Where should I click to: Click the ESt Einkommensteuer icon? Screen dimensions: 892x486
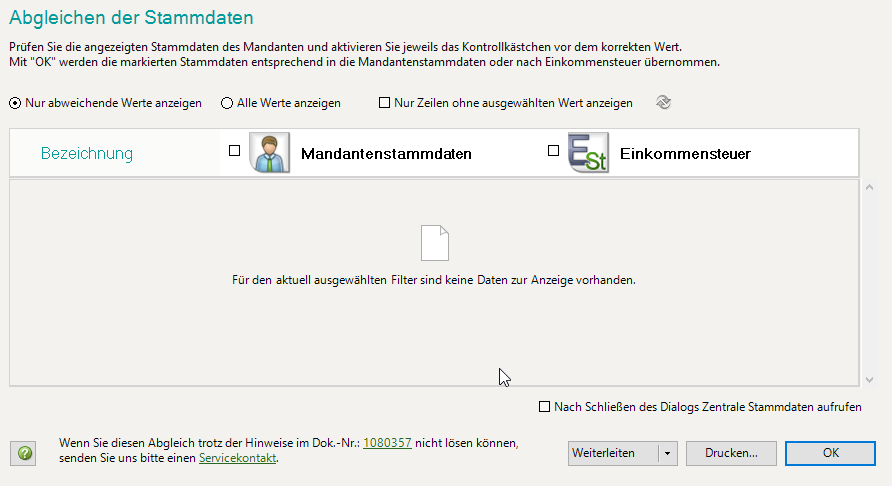coord(587,153)
